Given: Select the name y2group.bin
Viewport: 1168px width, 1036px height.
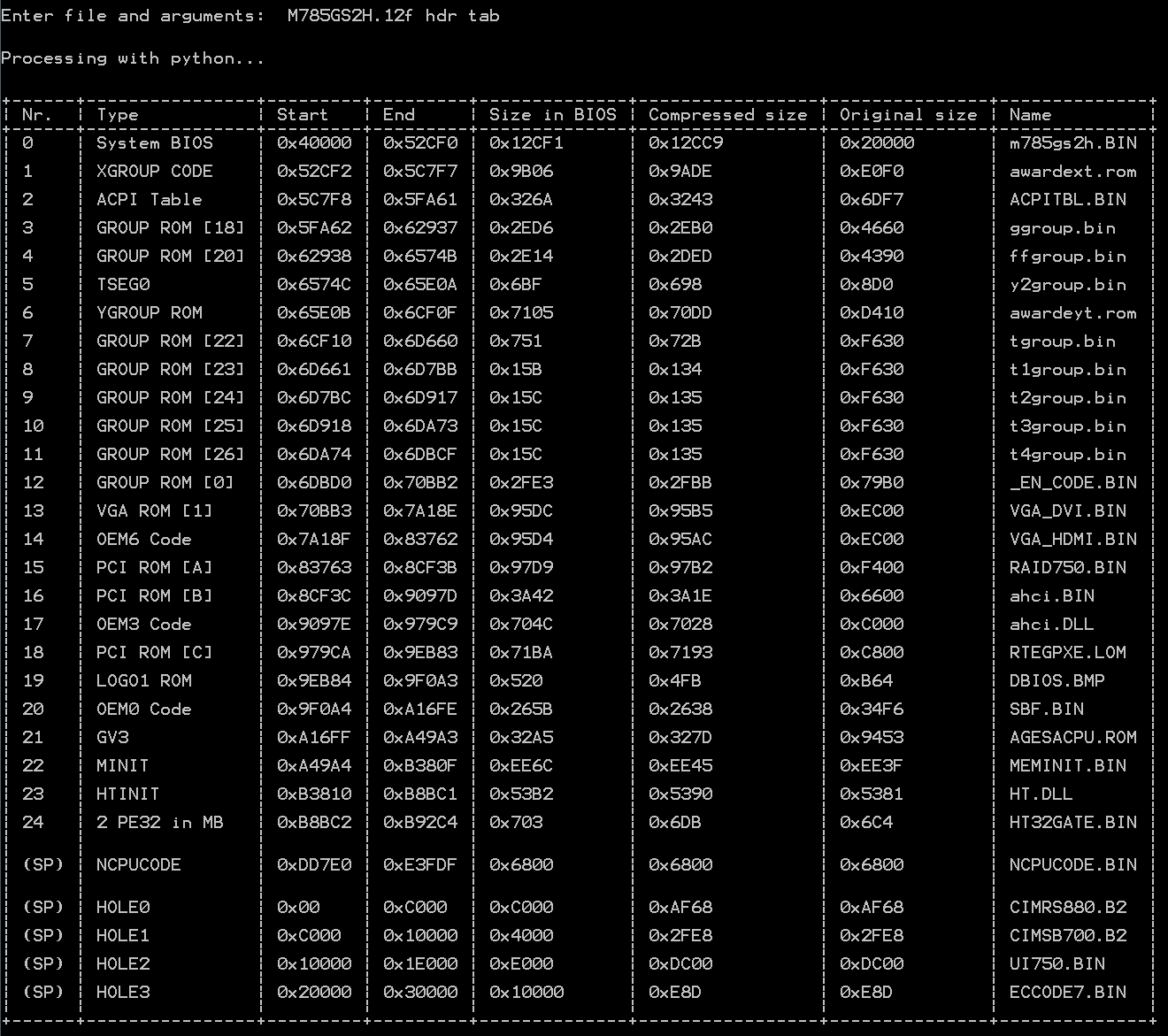Looking at the screenshot, I should 1067,284.
